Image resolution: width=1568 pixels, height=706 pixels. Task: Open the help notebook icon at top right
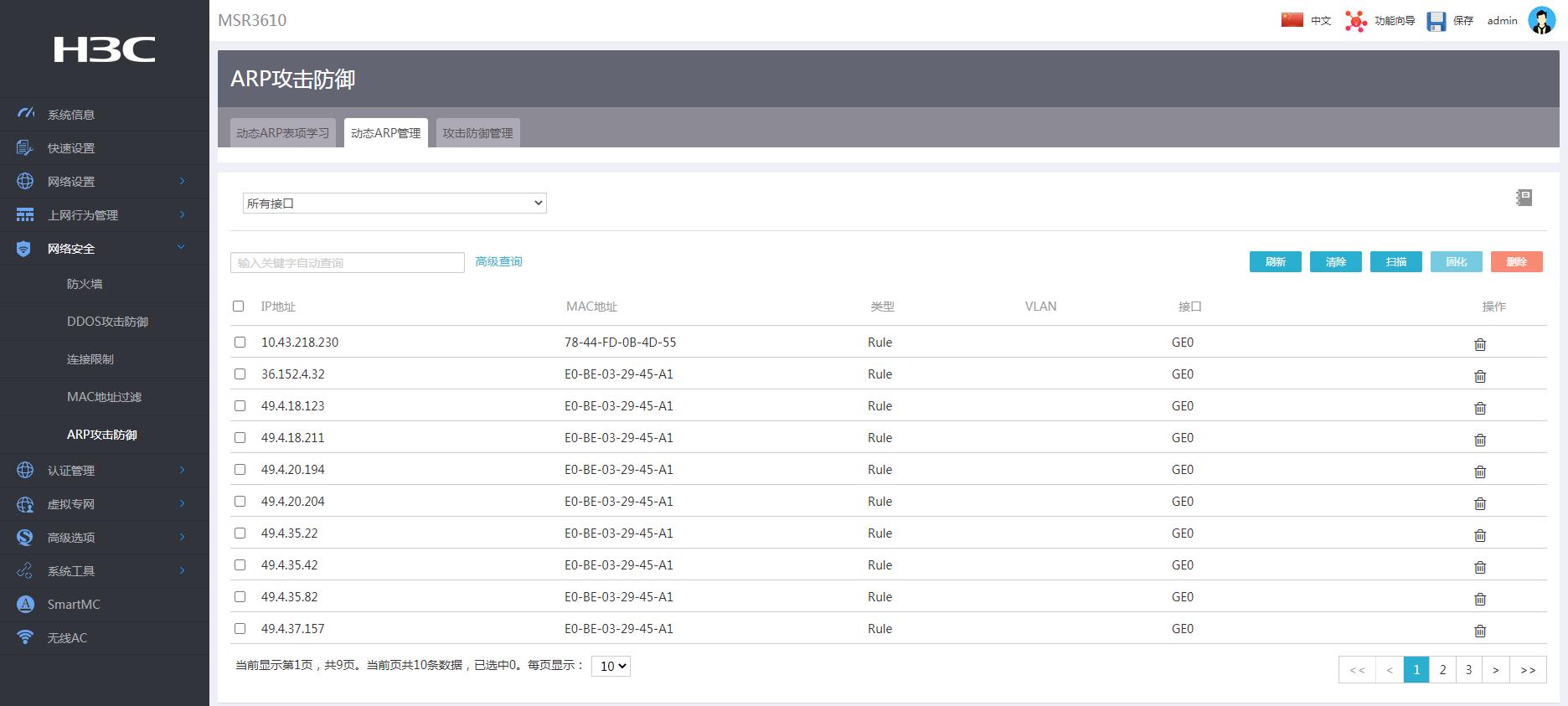point(1524,198)
